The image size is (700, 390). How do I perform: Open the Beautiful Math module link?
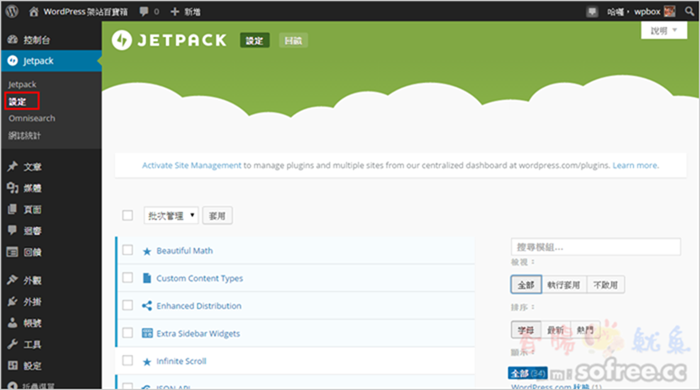pyautogui.click(x=184, y=251)
